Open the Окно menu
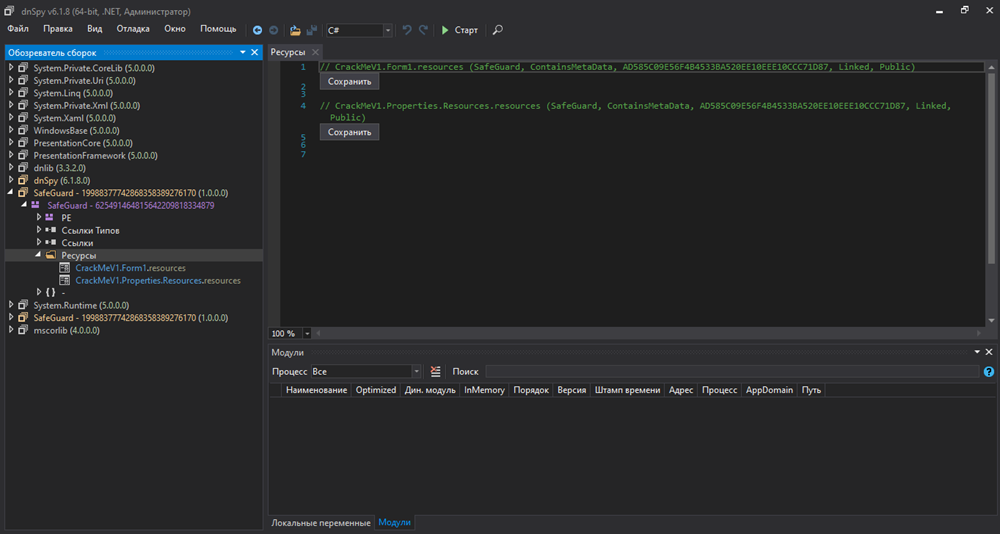This screenshot has height=534, width=1000. [x=175, y=29]
